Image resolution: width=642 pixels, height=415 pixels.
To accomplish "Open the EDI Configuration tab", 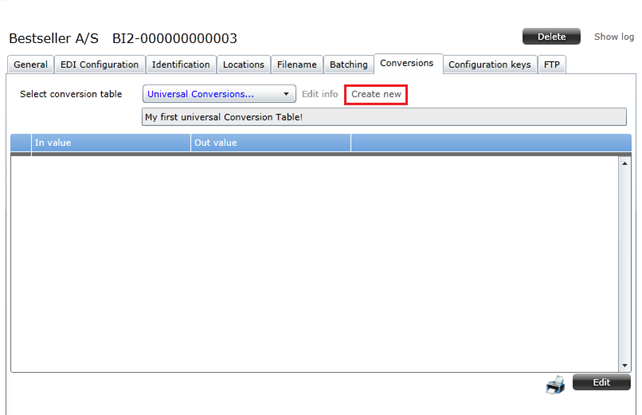I will coord(99,65).
